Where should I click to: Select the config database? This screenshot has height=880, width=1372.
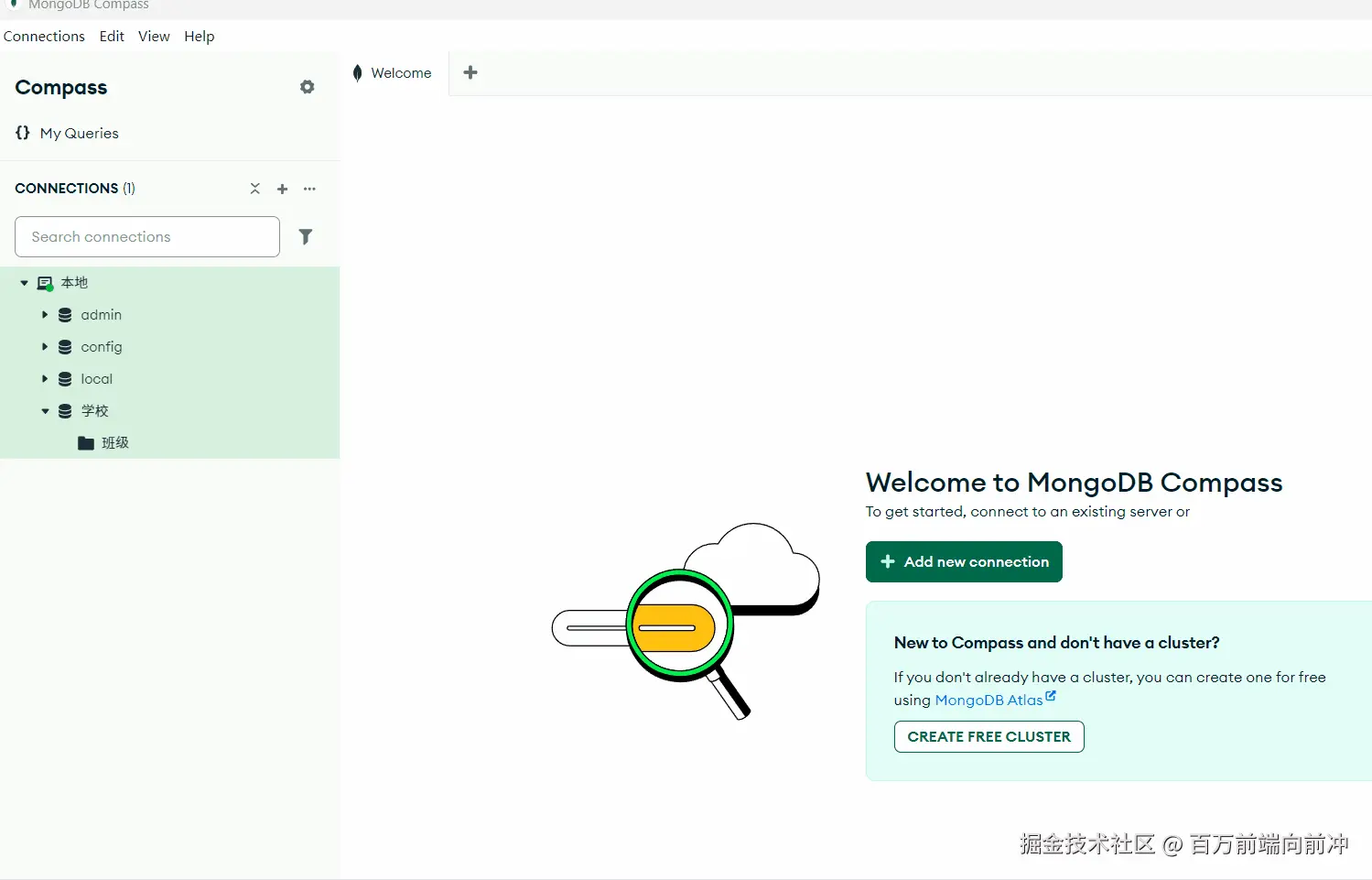pos(101,347)
